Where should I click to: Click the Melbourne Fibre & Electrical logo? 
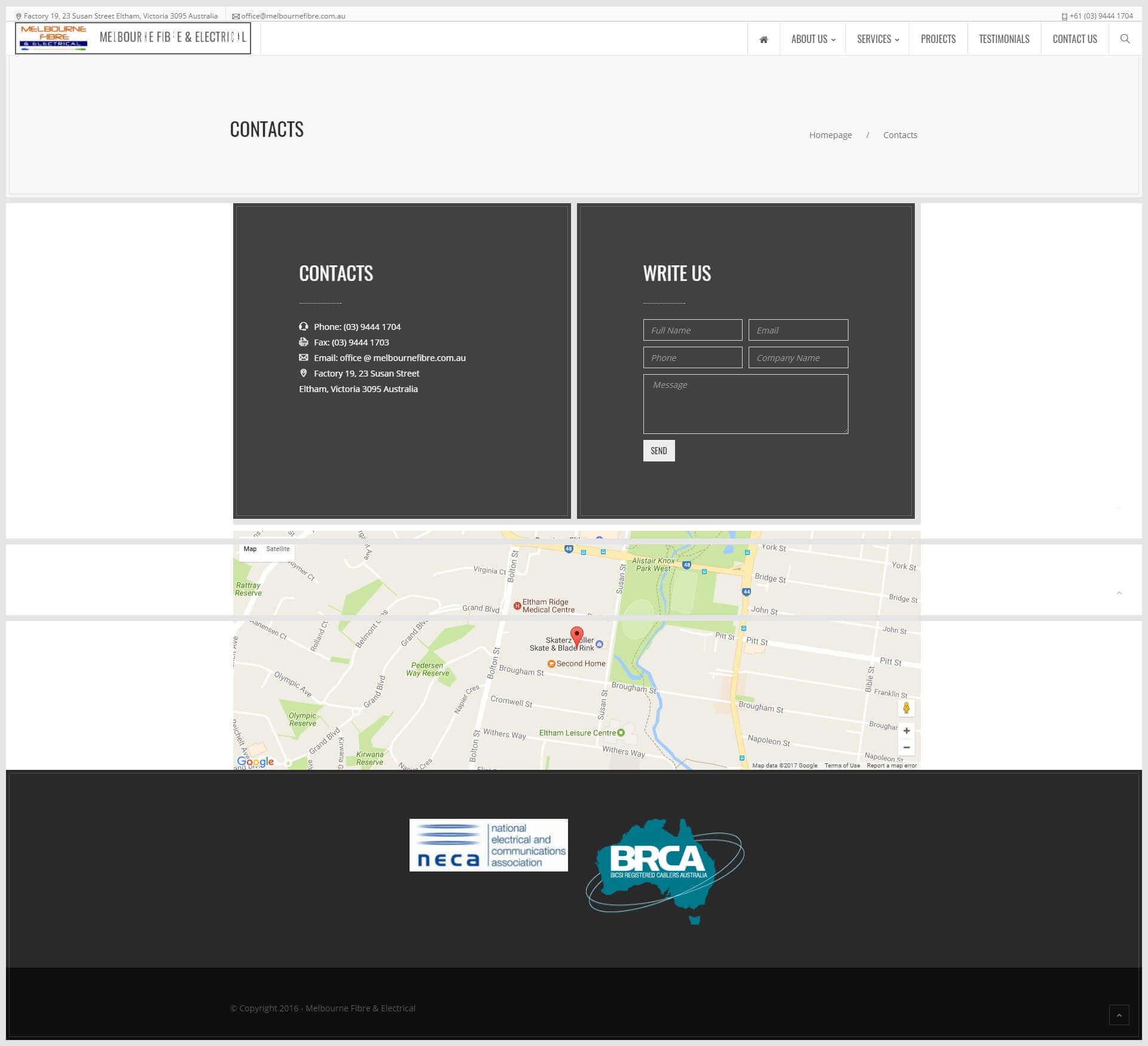click(x=133, y=38)
